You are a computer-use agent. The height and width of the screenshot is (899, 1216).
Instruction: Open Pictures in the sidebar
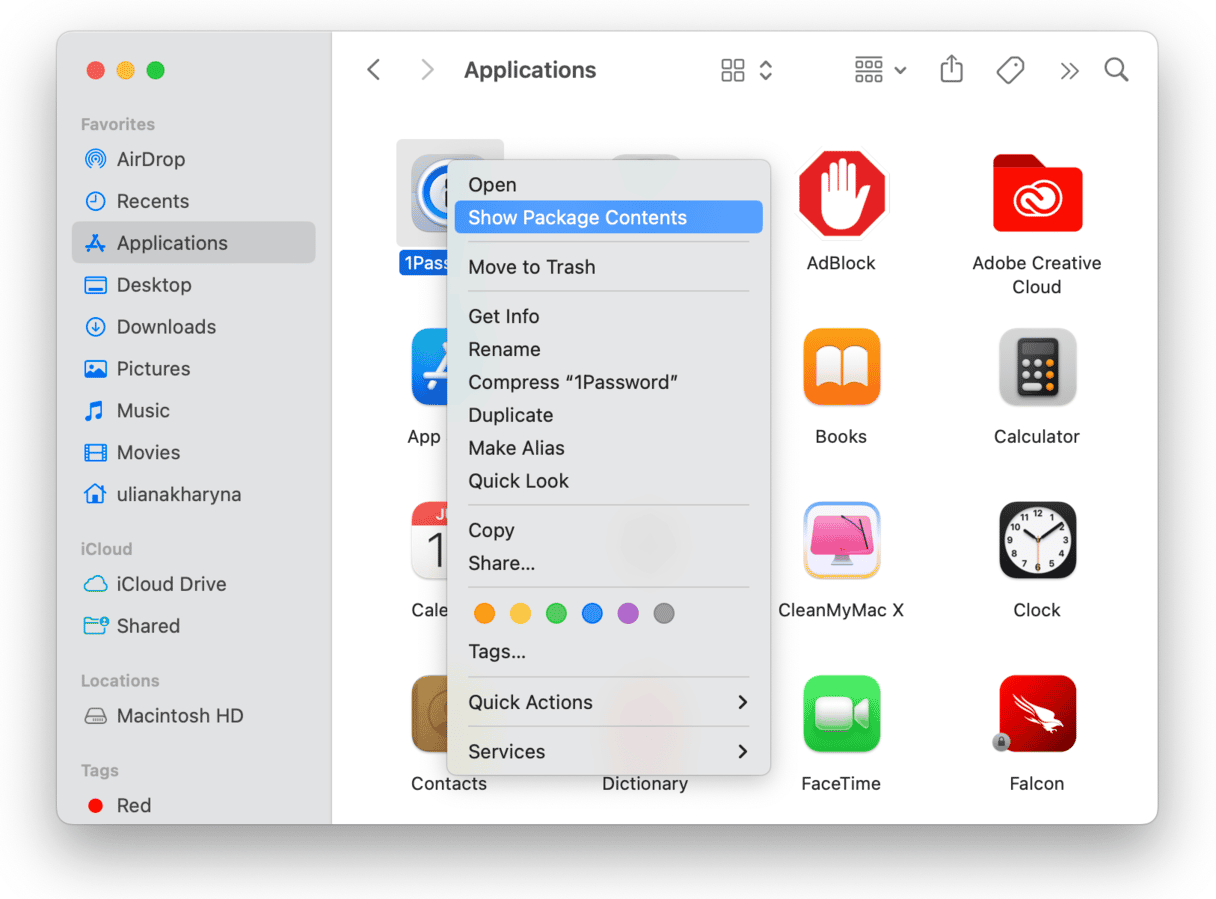tap(194, 369)
